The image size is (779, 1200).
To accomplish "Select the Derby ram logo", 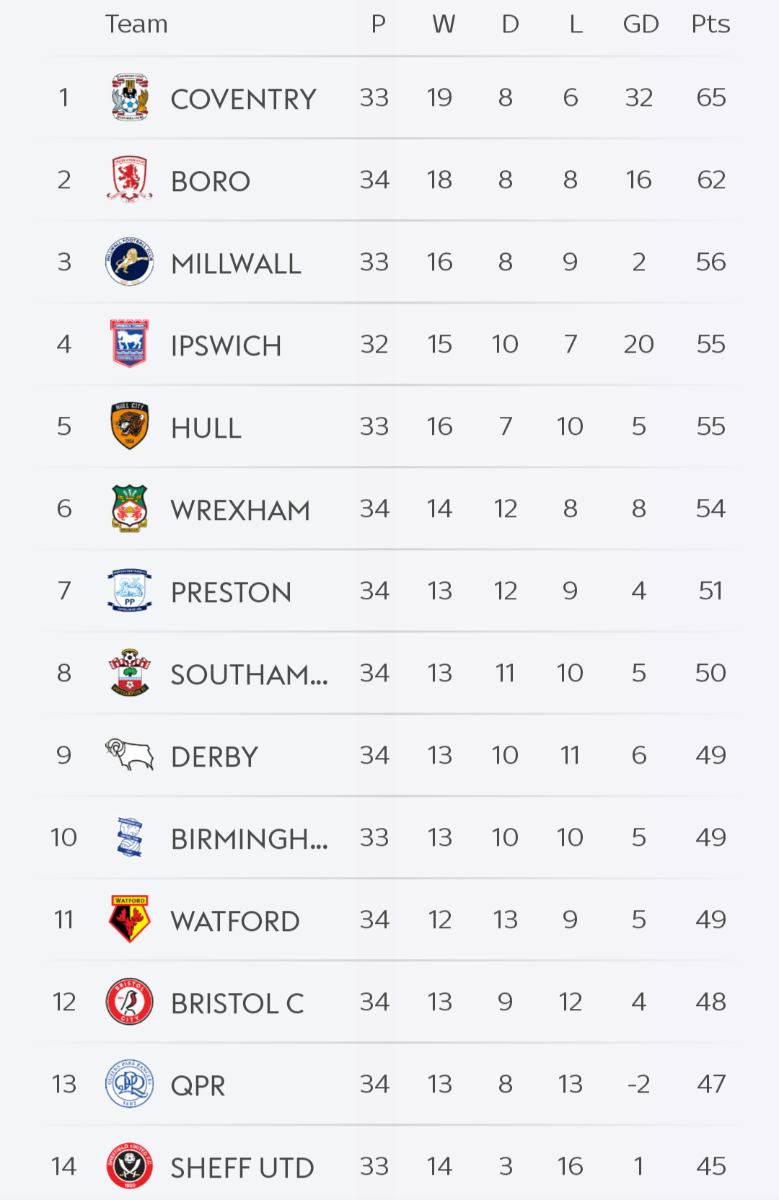I will 130,755.
